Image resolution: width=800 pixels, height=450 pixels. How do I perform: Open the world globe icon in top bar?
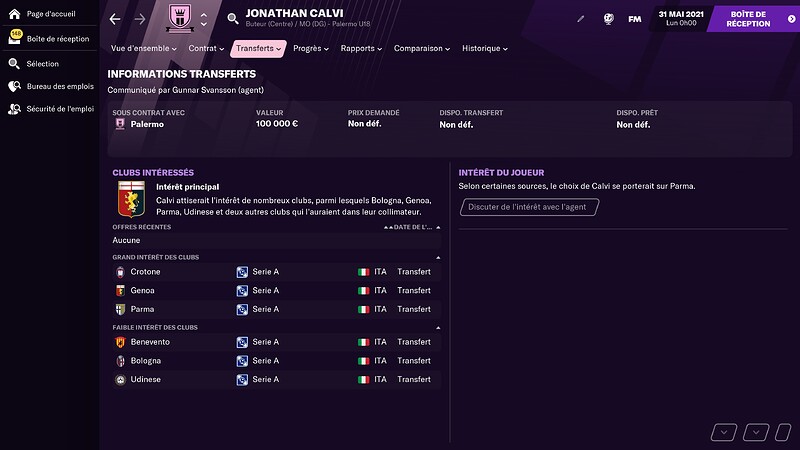pos(608,19)
